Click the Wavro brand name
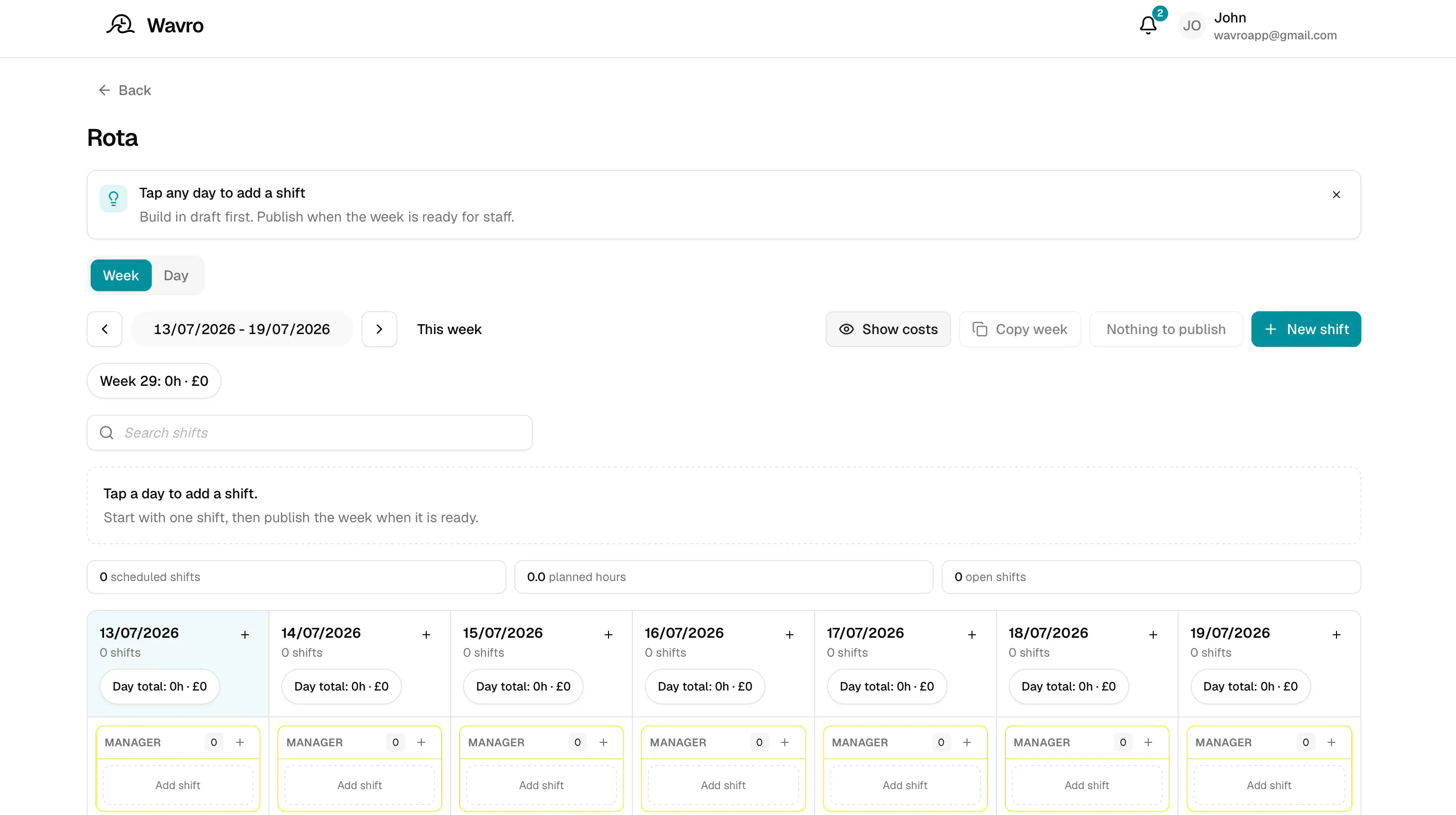The image size is (1456, 815). click(175, 25)
